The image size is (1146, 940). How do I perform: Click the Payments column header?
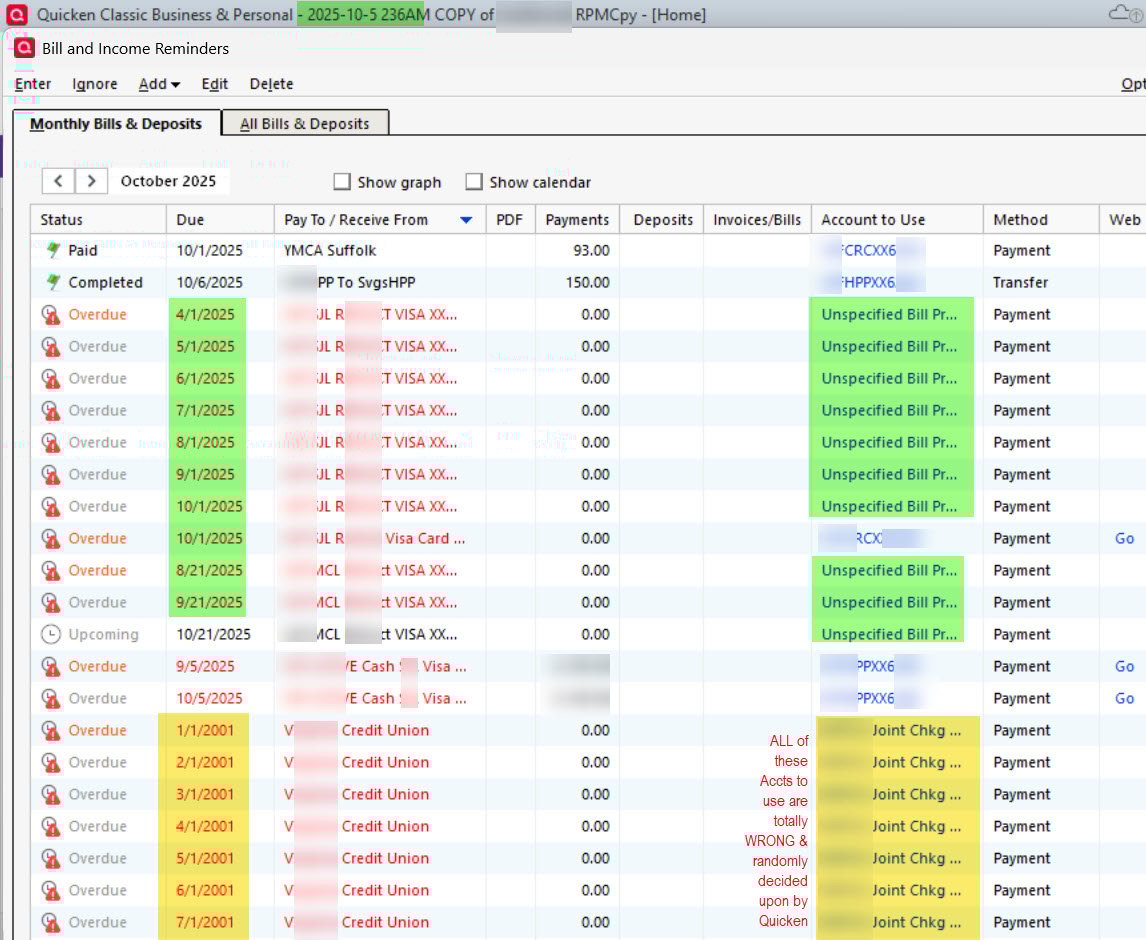(577, 220)
